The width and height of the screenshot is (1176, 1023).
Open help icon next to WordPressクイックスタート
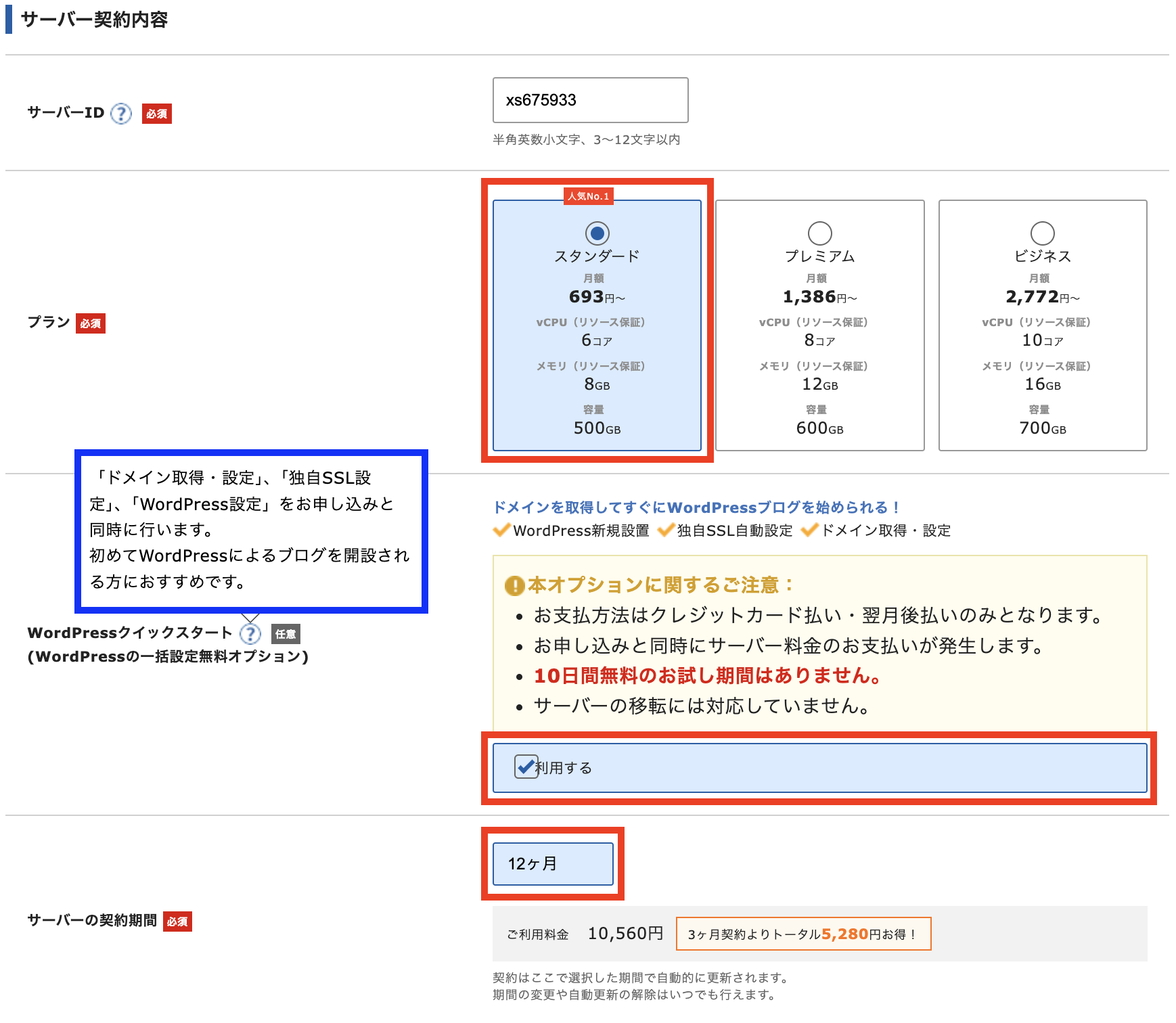click(x=250, y=634)
